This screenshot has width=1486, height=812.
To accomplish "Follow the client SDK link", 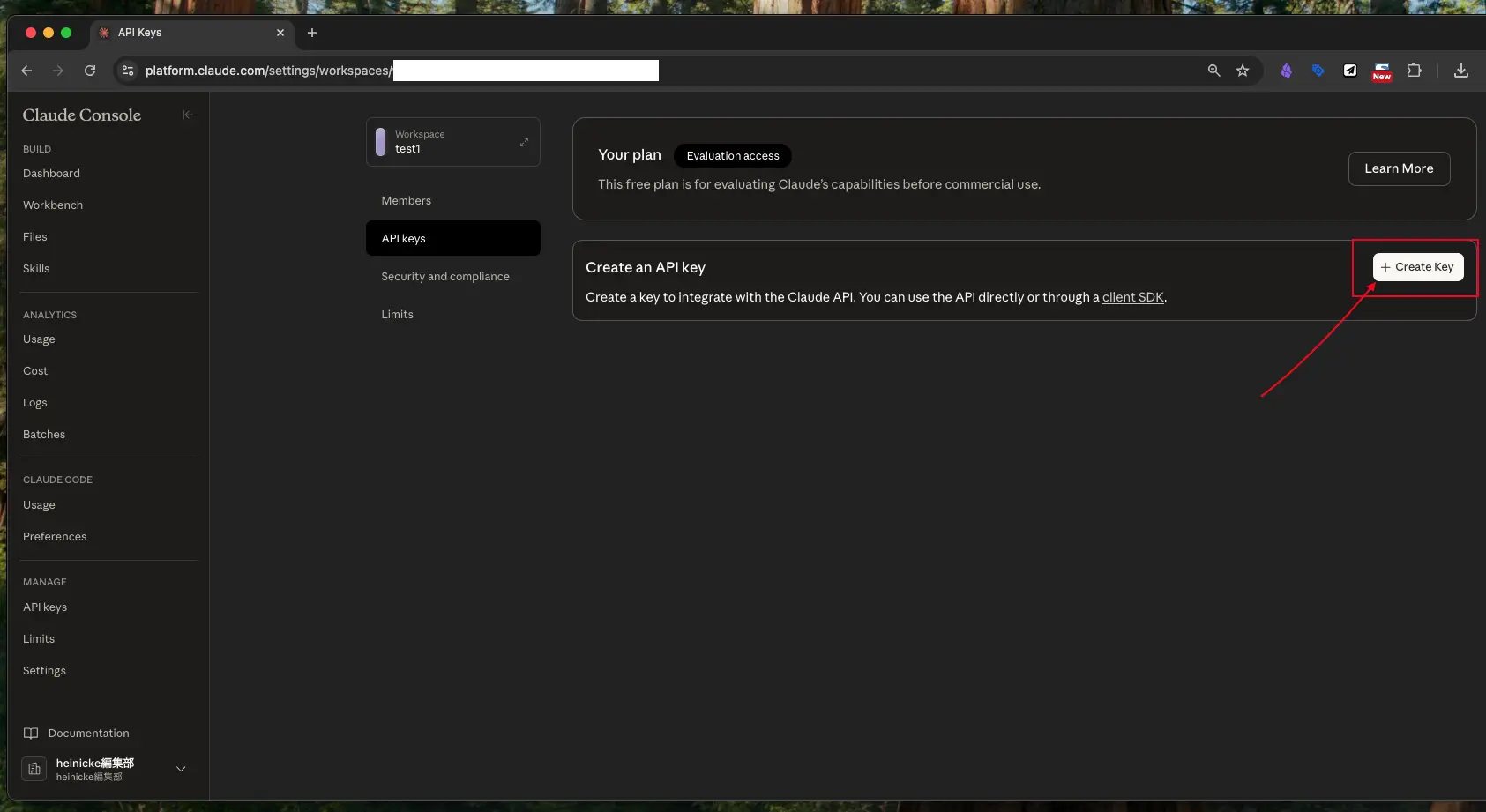I will (1132, 297).
